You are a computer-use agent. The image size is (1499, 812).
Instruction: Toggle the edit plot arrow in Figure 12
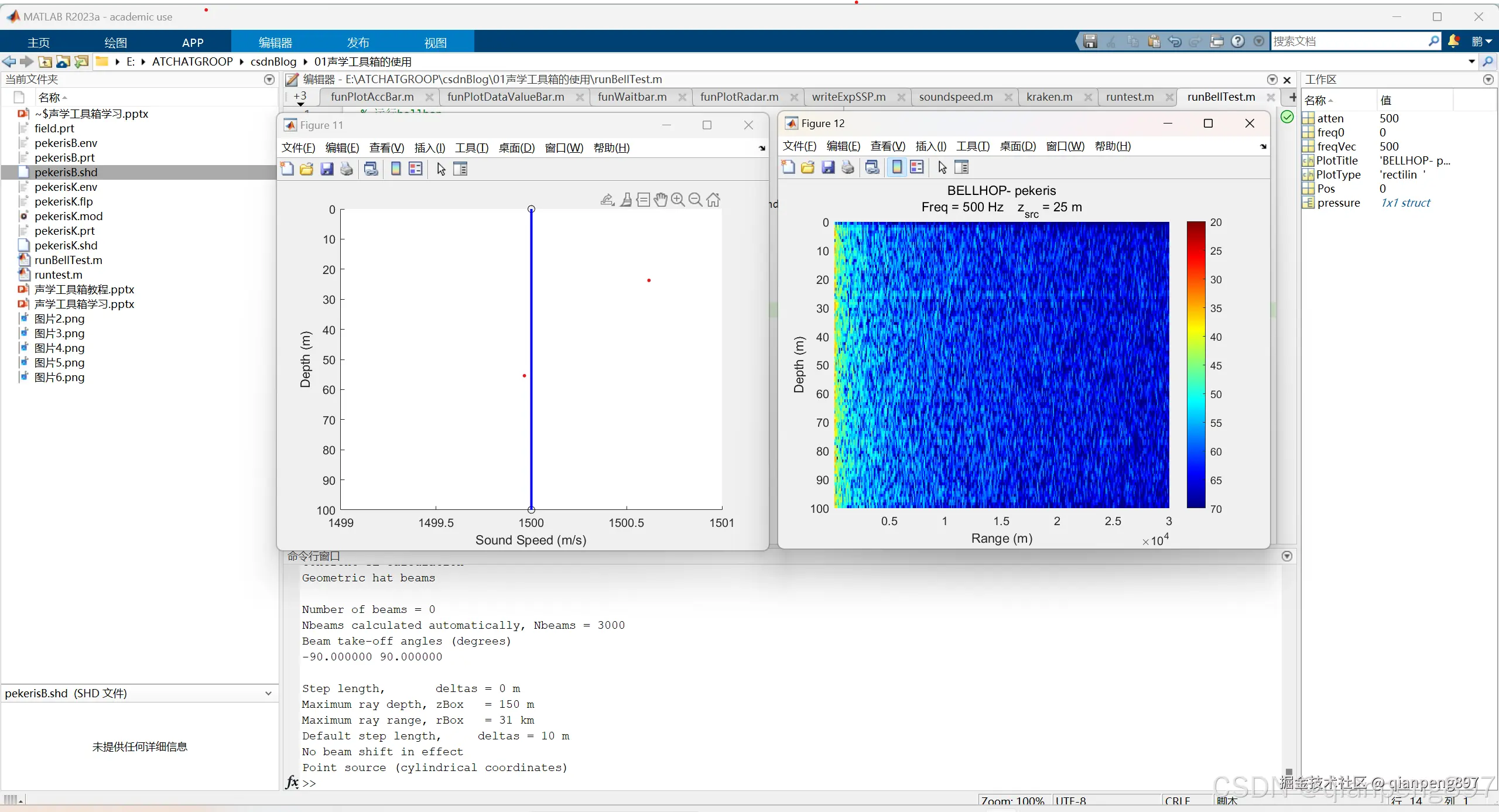[942, 167]
